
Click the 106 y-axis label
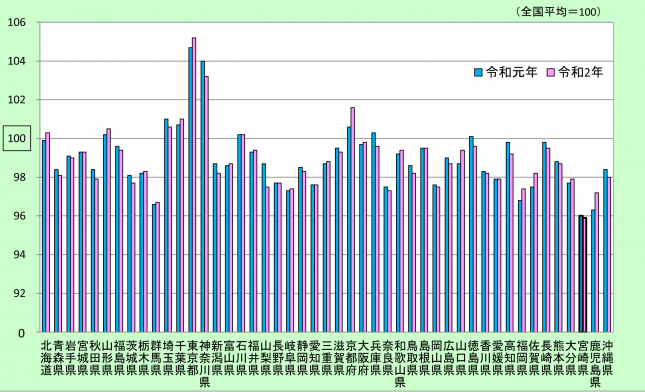point(16,22)
